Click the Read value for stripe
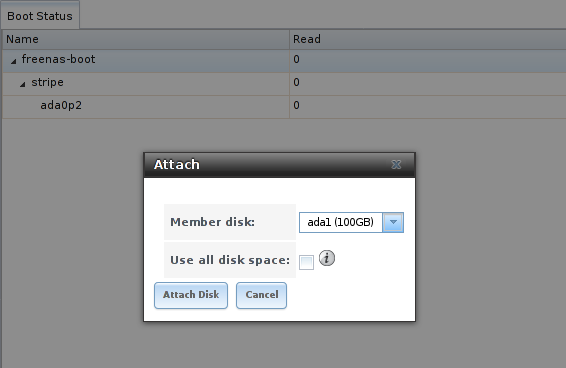The height and width of the screenshot is (368, 566). point(296,82)
